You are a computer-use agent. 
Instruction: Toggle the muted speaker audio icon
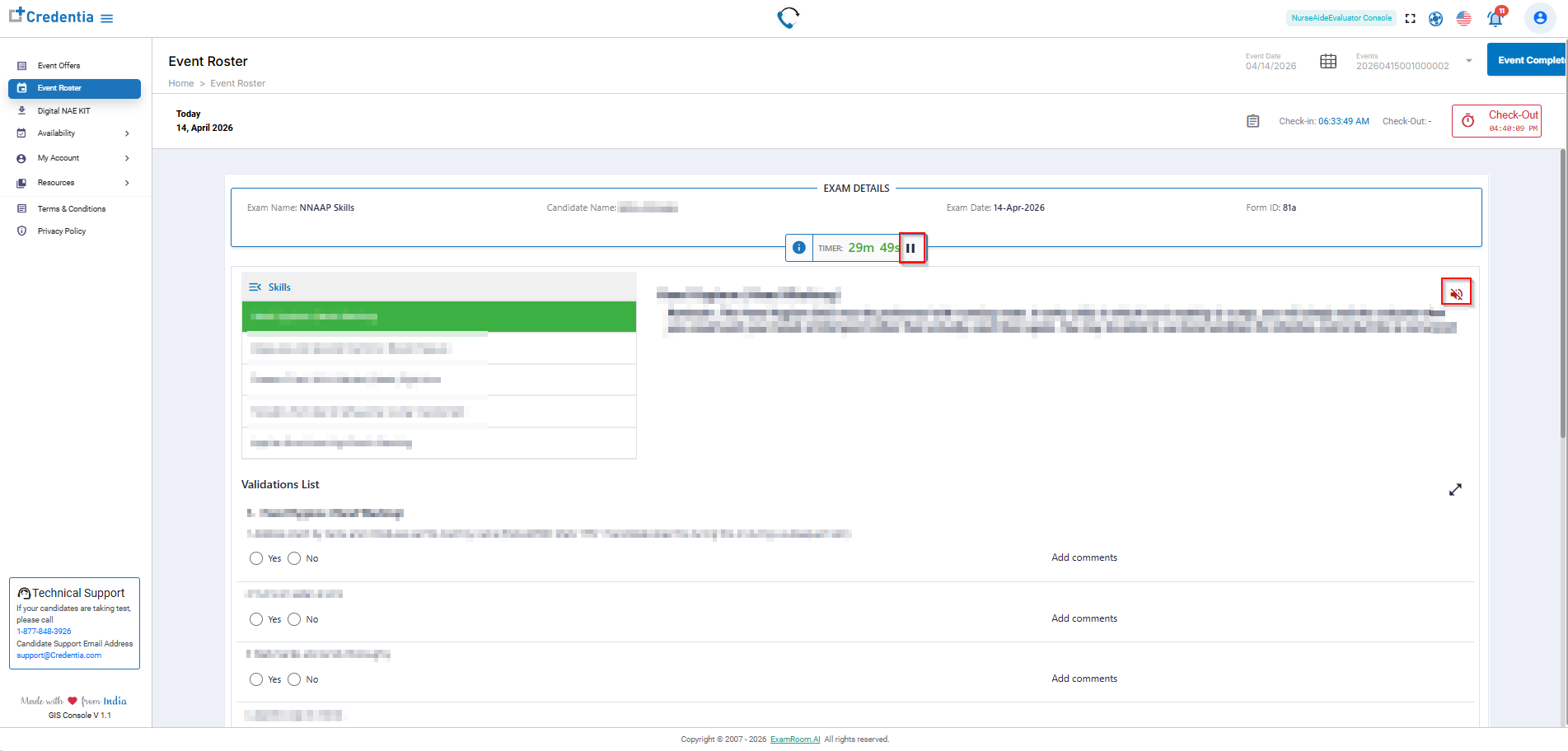click(1456, 293)
